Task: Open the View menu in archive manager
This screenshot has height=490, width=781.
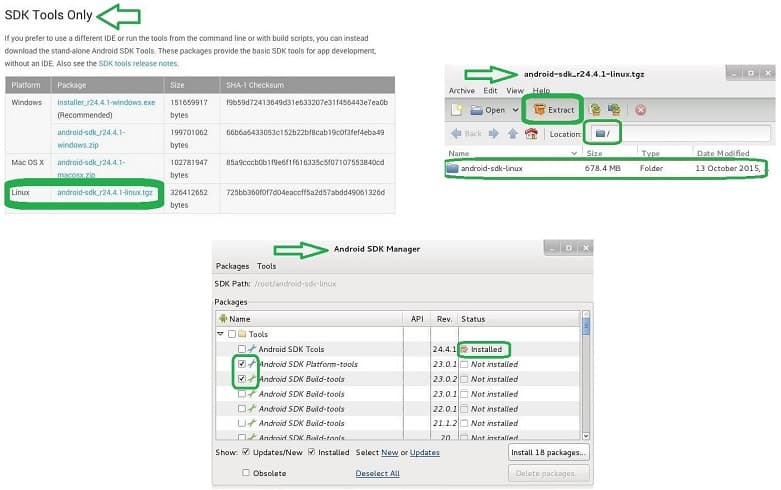Action: point(515,91)
